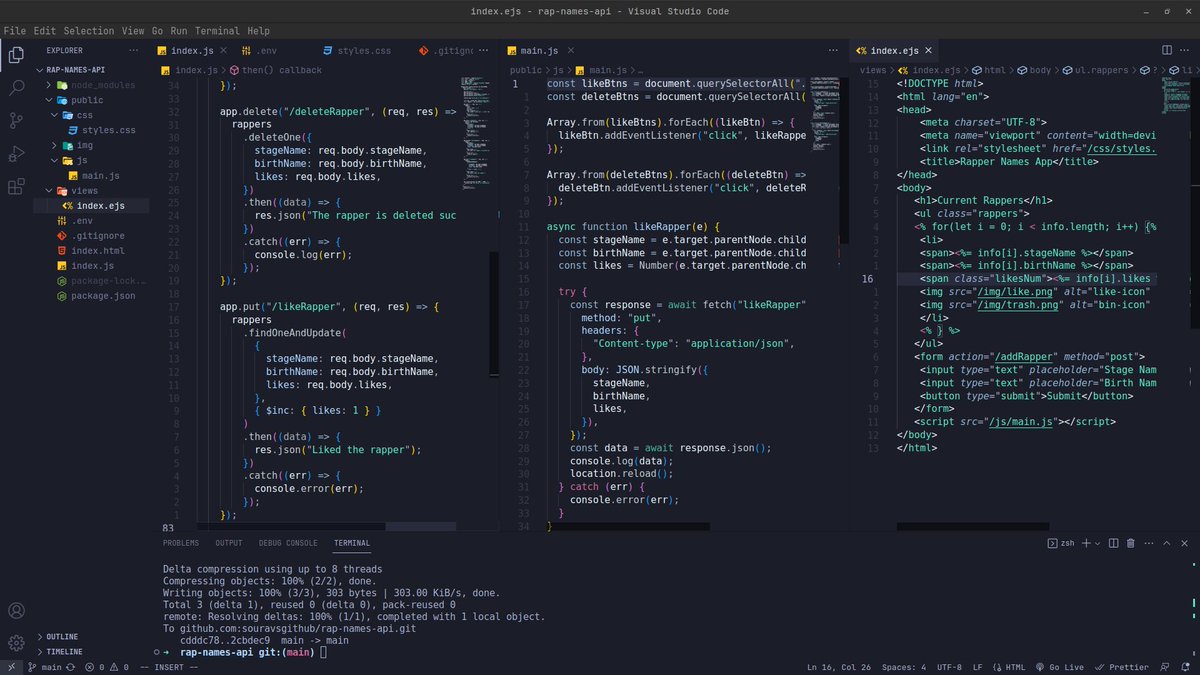Open the View menu
The image size is (1200, 675).
133,31
